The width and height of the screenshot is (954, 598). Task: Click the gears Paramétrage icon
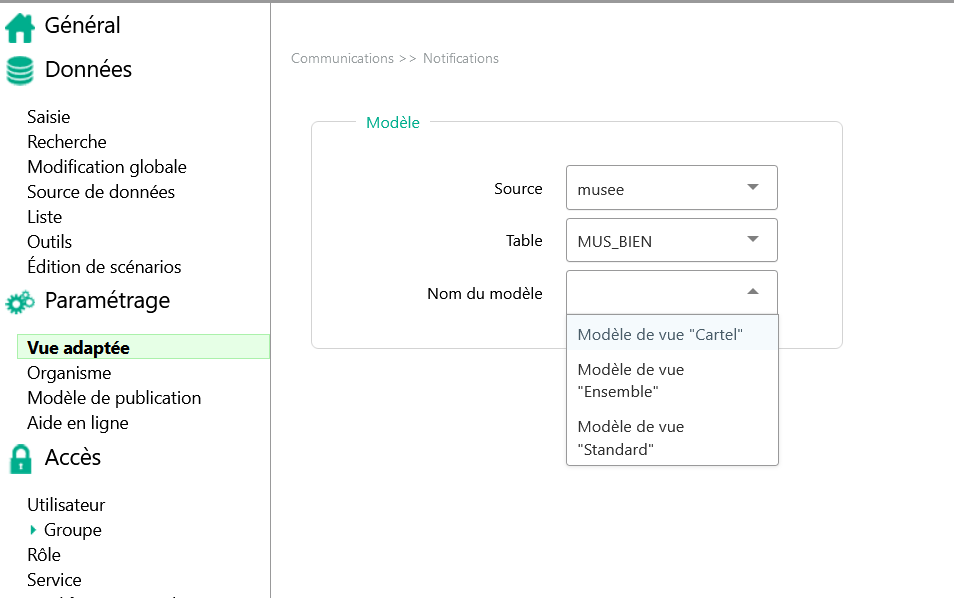[19, 302]
